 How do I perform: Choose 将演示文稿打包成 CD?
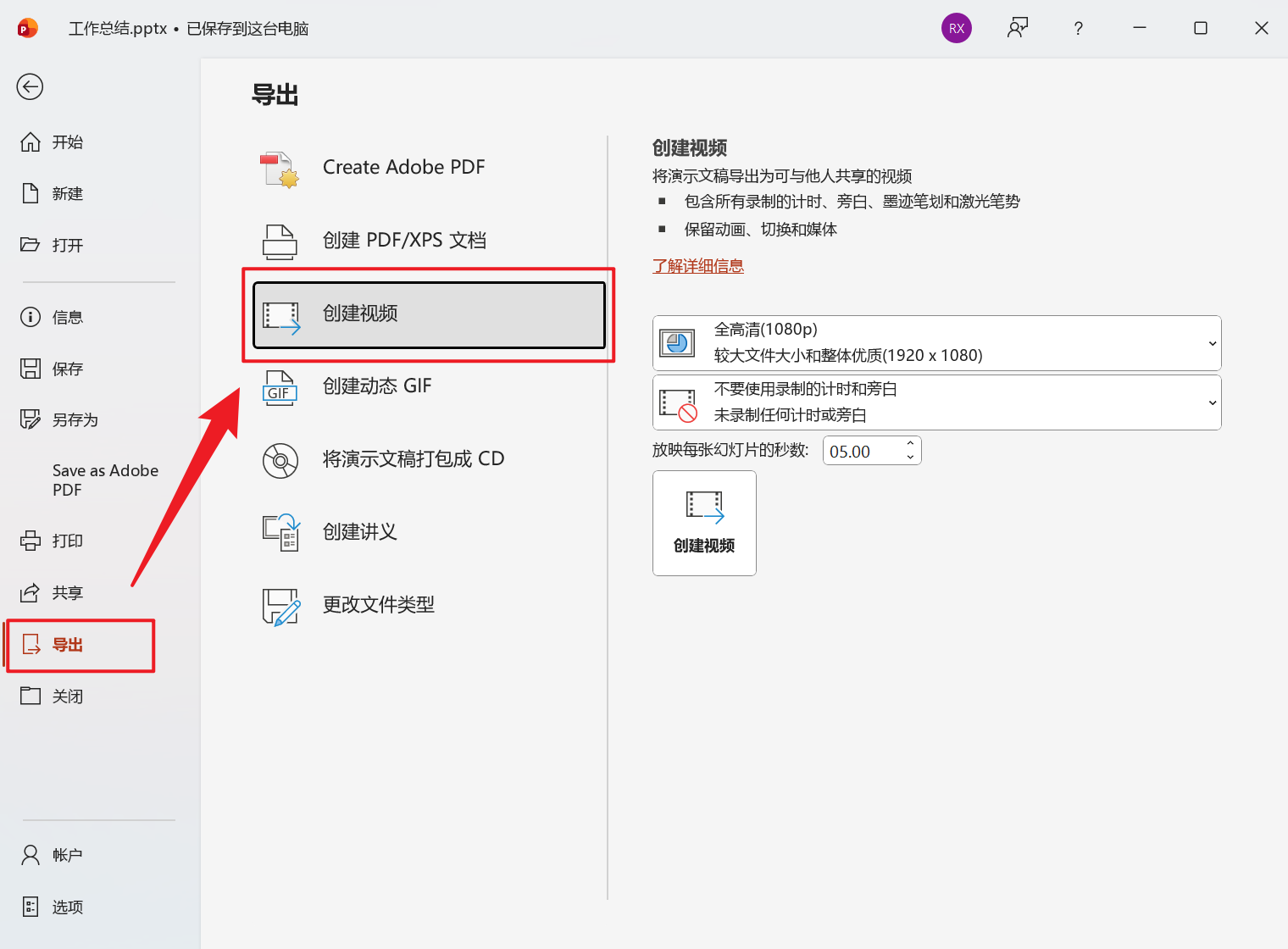414,458
